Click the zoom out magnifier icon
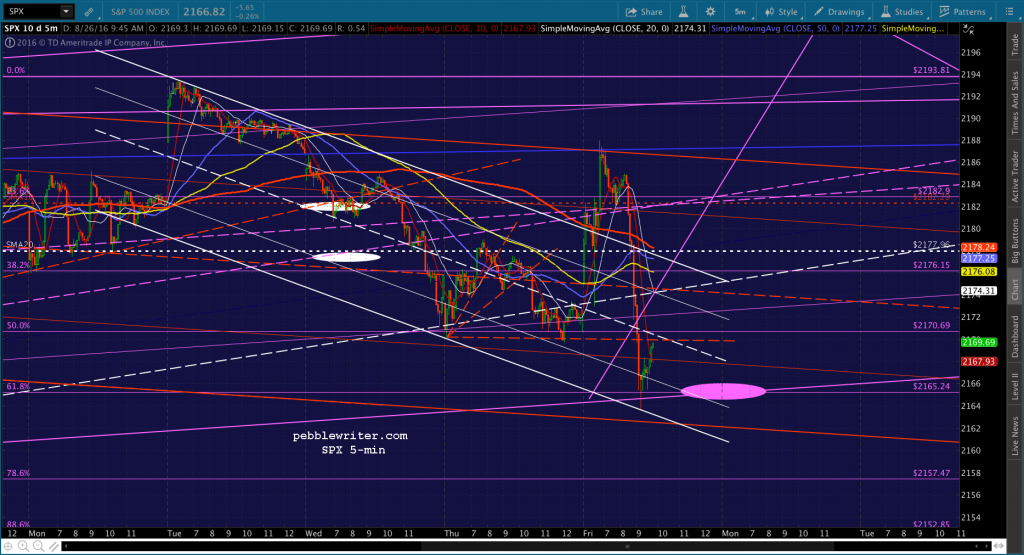Viewport: 1024px width, 555px height. pos(38,546)
